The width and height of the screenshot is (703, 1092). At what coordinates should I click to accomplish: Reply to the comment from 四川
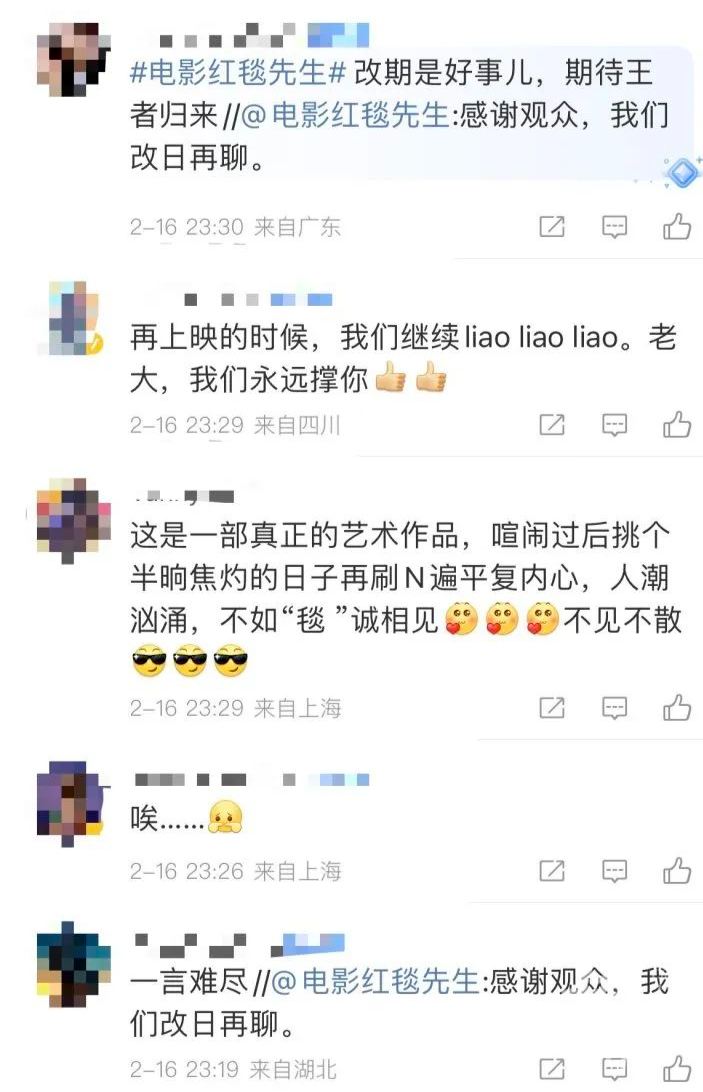pos(614,425)
